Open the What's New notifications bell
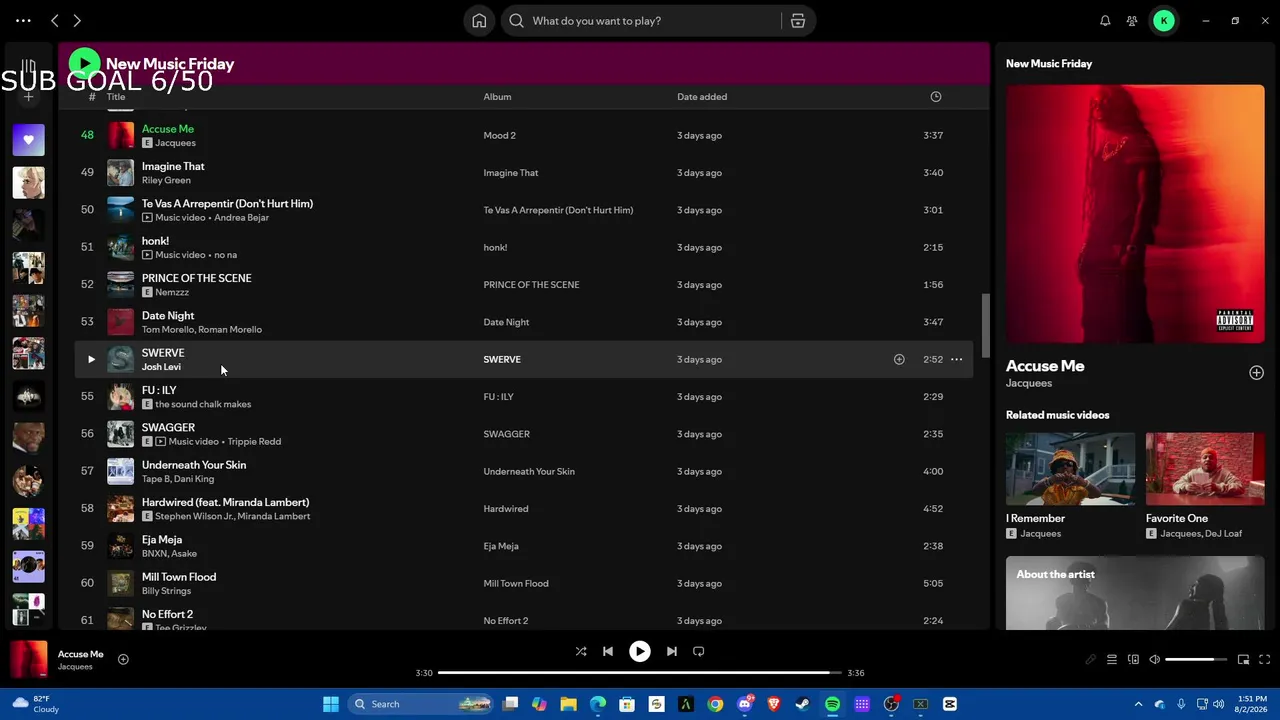 tap(1105, 21)
